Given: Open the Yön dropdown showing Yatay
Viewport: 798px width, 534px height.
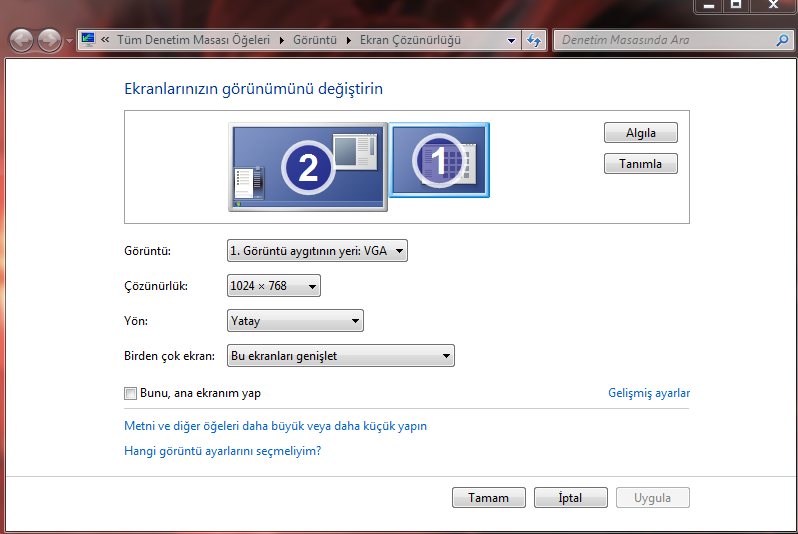Looking at the screenshot, I should (x=295, y=321).
